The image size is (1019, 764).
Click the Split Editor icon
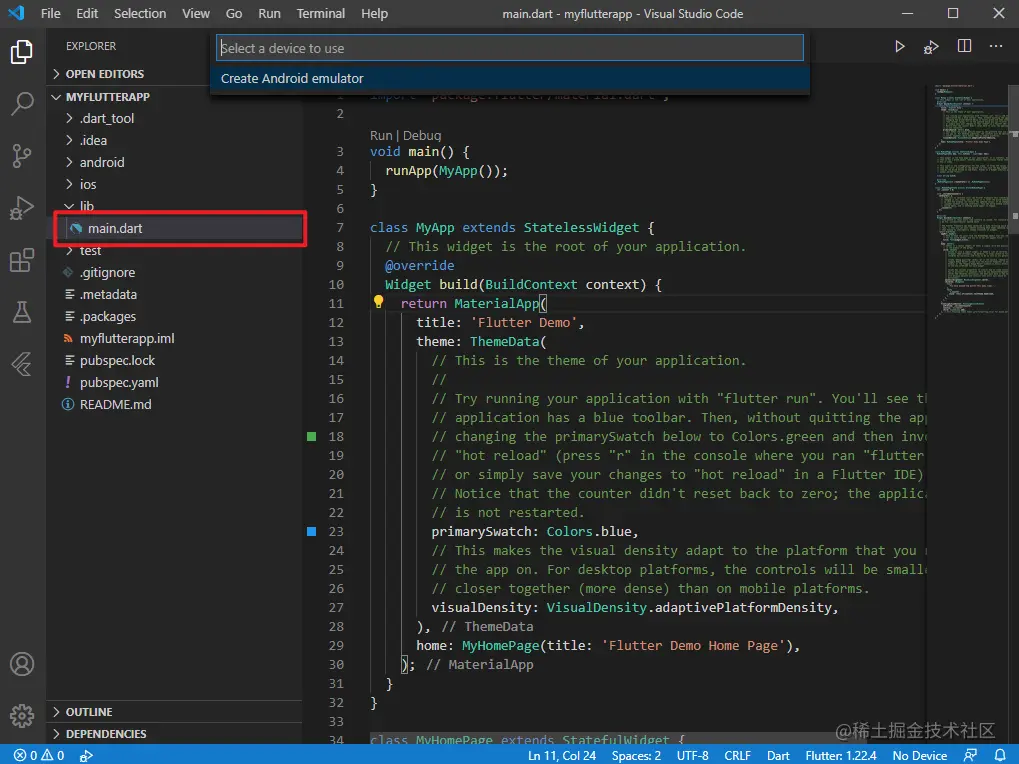point(964,46)
